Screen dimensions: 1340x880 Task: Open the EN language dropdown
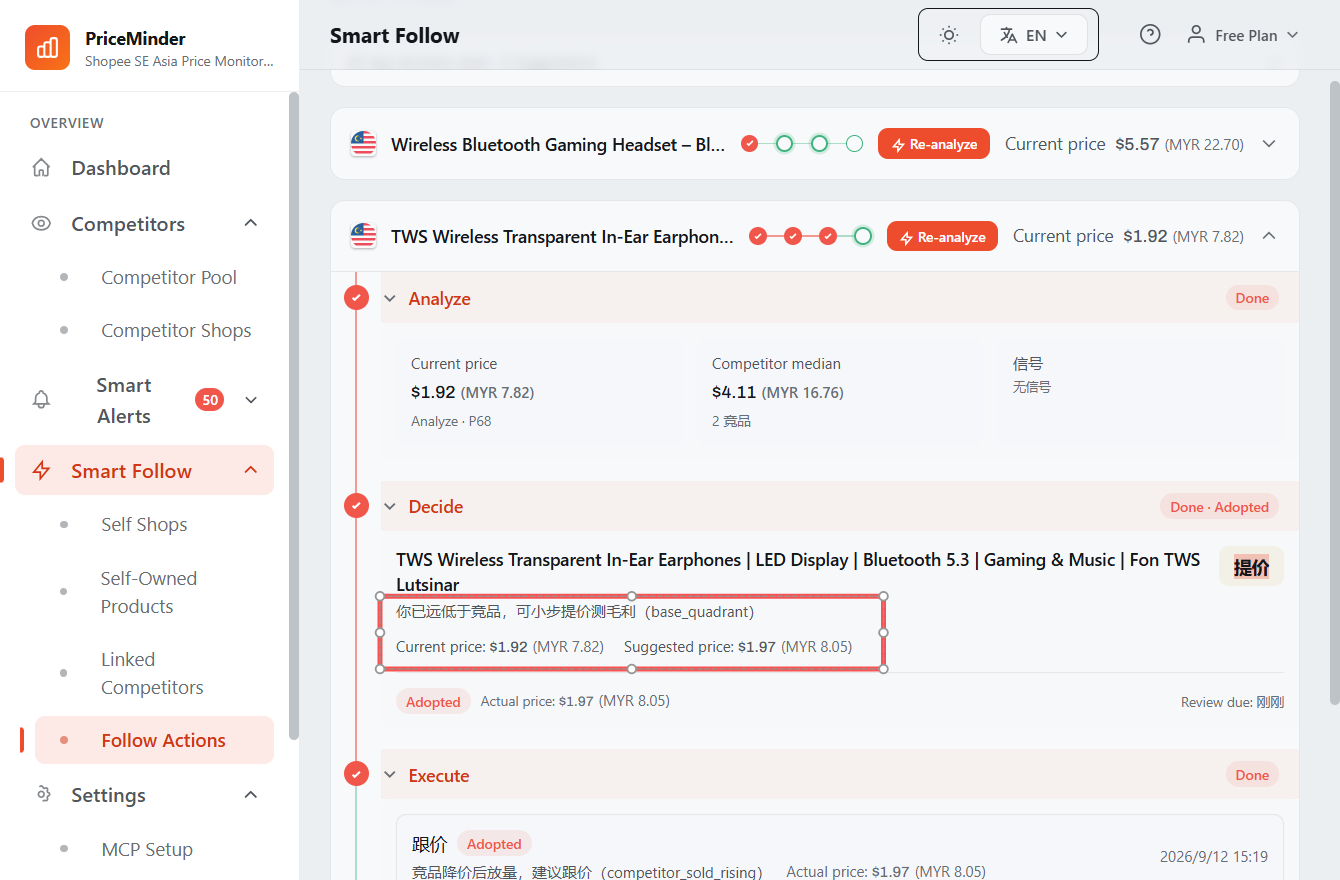coord(1034,35)
